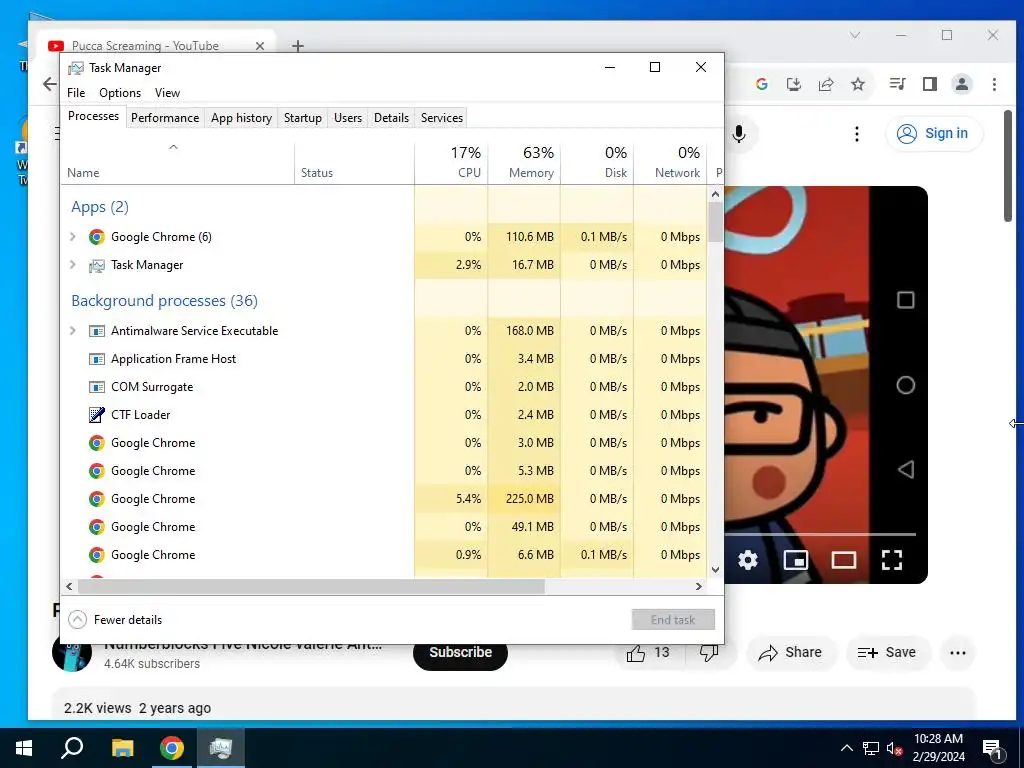Click Chrome bookmark star icon
Viewport: 1024px width, 768px height.
858,84
